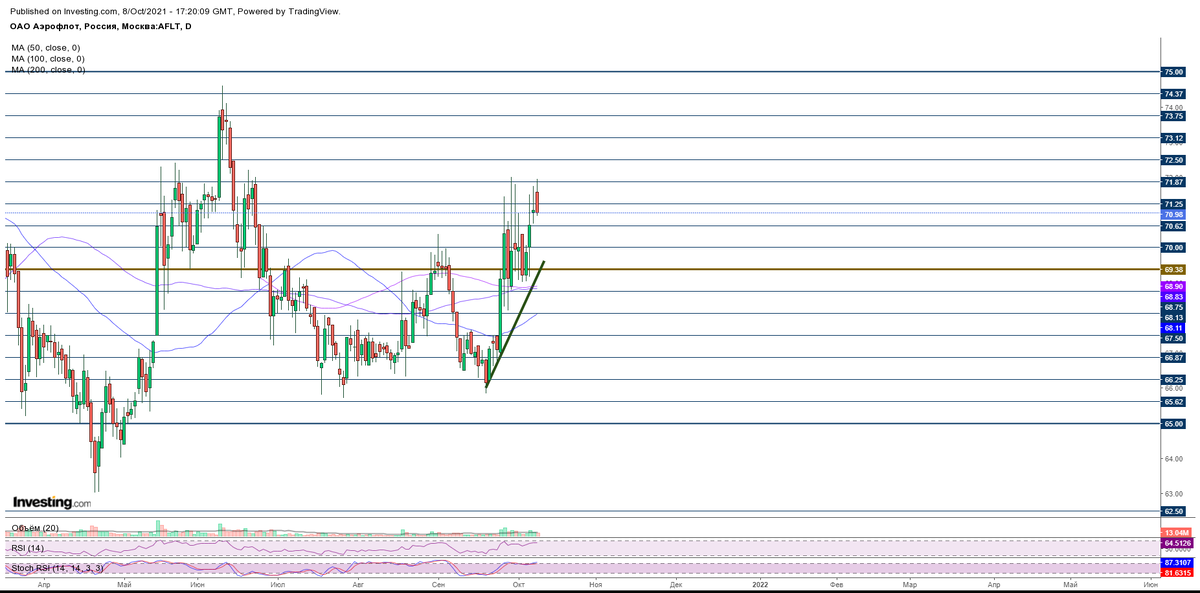This screenshot has width=1200, height=593.
Task: Click the 73.75 price level tag
Action: tap(1173, 116)
